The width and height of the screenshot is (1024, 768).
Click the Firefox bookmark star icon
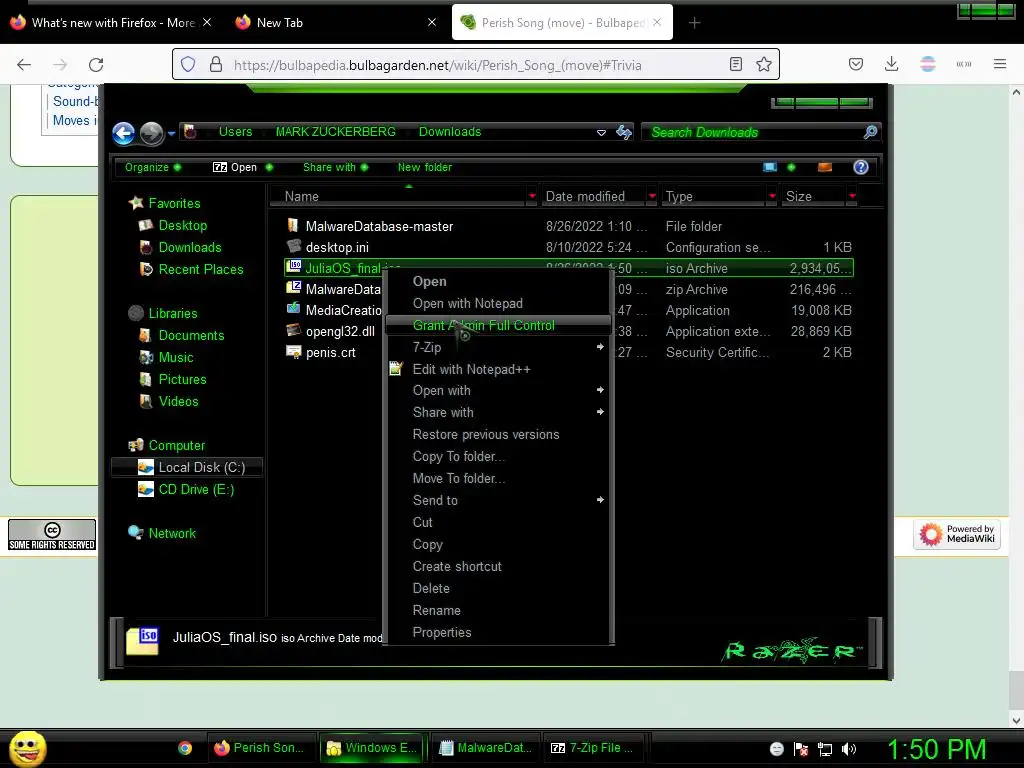tap(763, 64)
